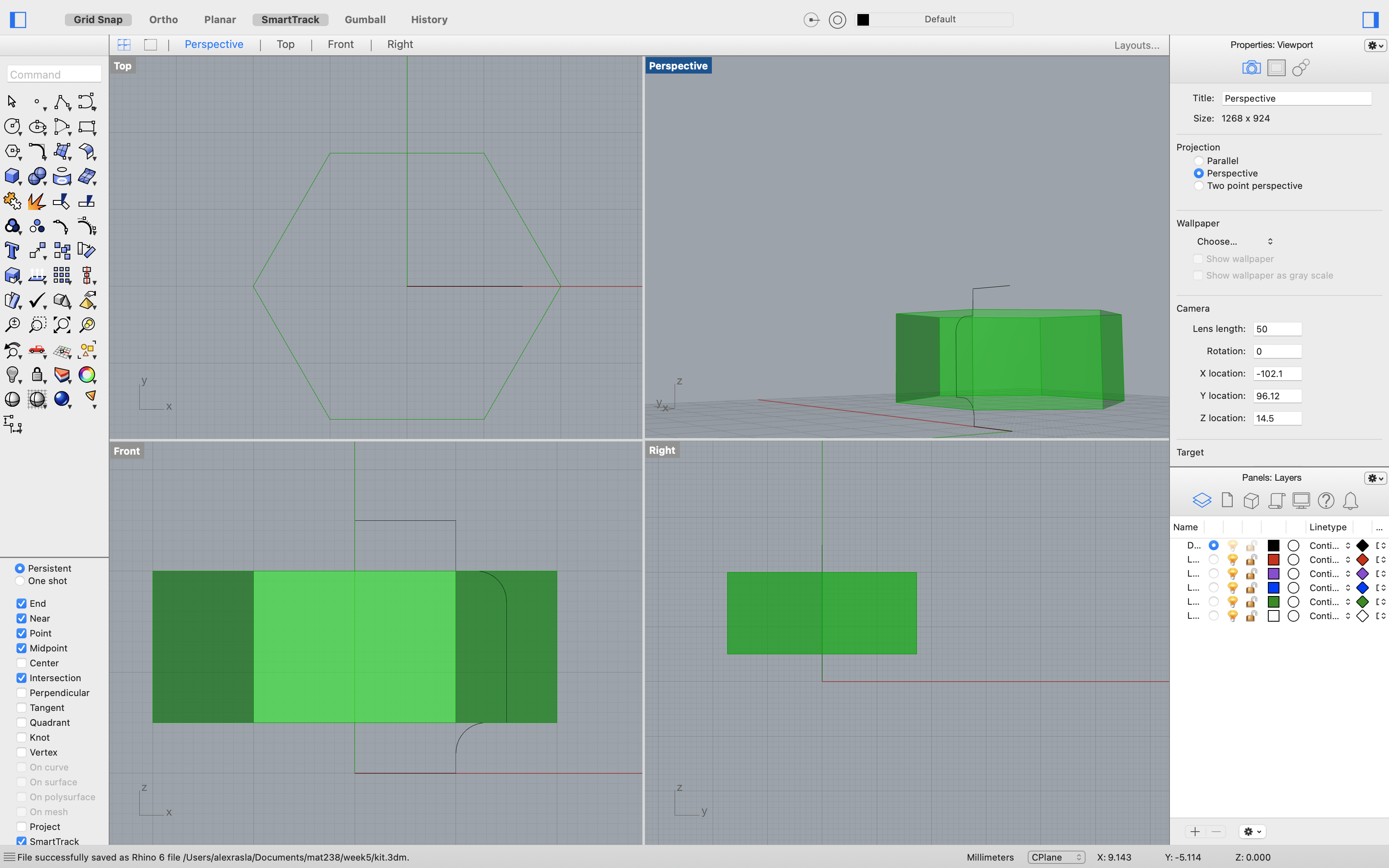Enable the Tangent snap option

(x=20, y=707)
